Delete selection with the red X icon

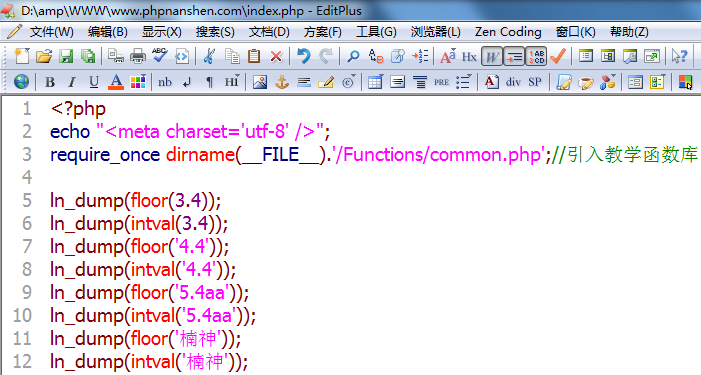276,56
